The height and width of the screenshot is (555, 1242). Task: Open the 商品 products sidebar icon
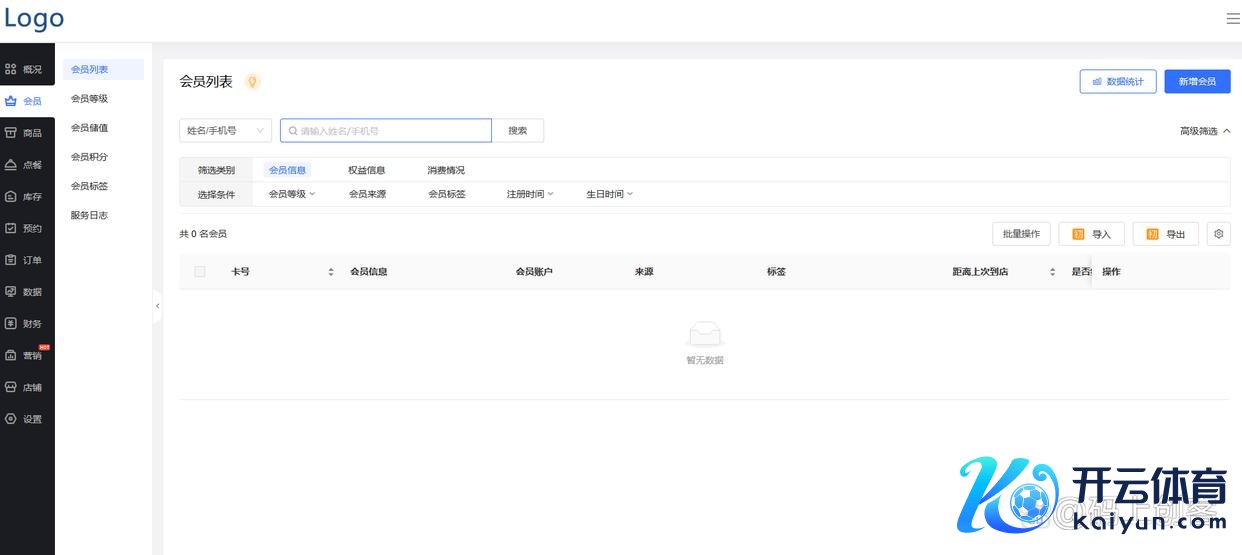11,132
